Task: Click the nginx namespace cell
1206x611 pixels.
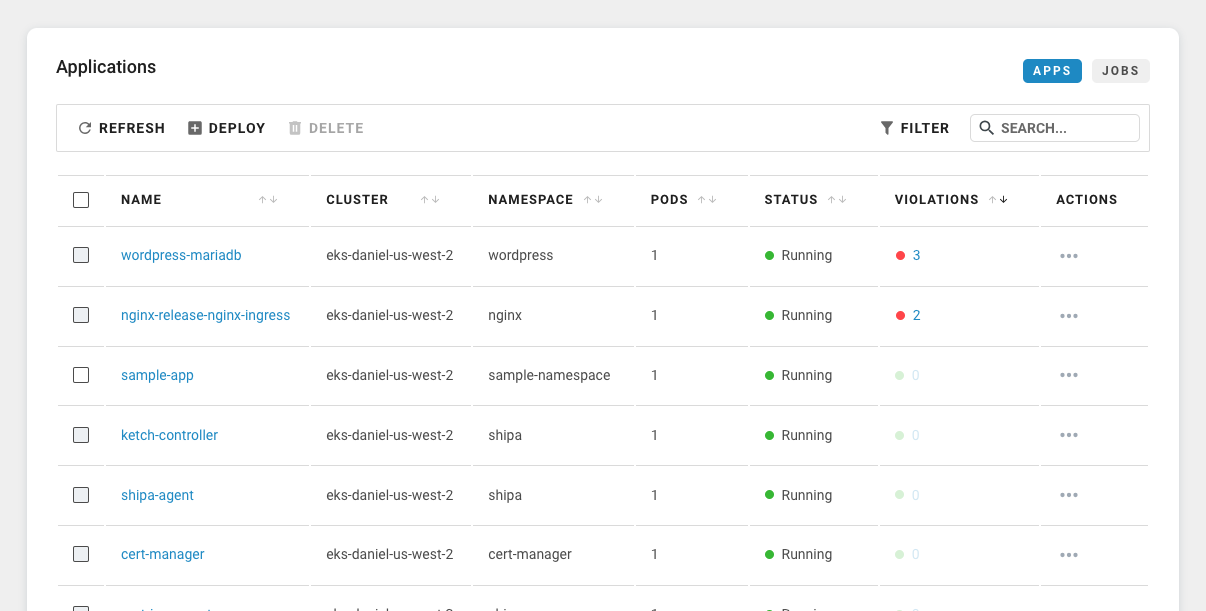Action: [x=505, y=315]
